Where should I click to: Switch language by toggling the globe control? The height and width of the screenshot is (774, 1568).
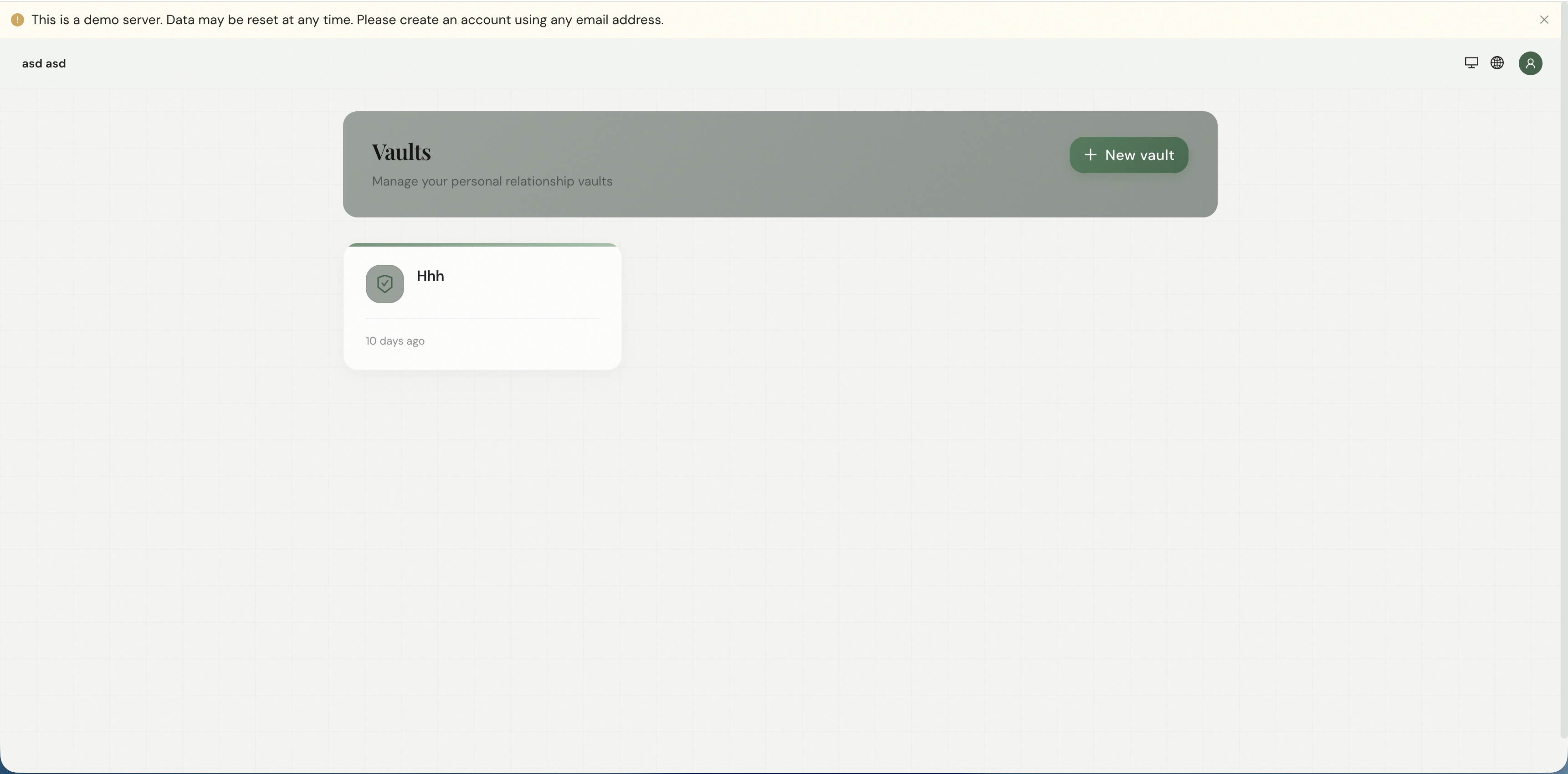pos(1498,63)
